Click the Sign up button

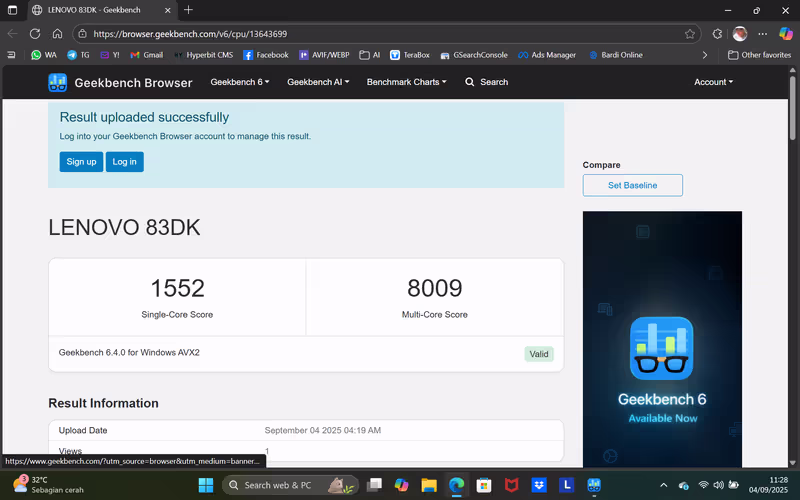[81, 162]
